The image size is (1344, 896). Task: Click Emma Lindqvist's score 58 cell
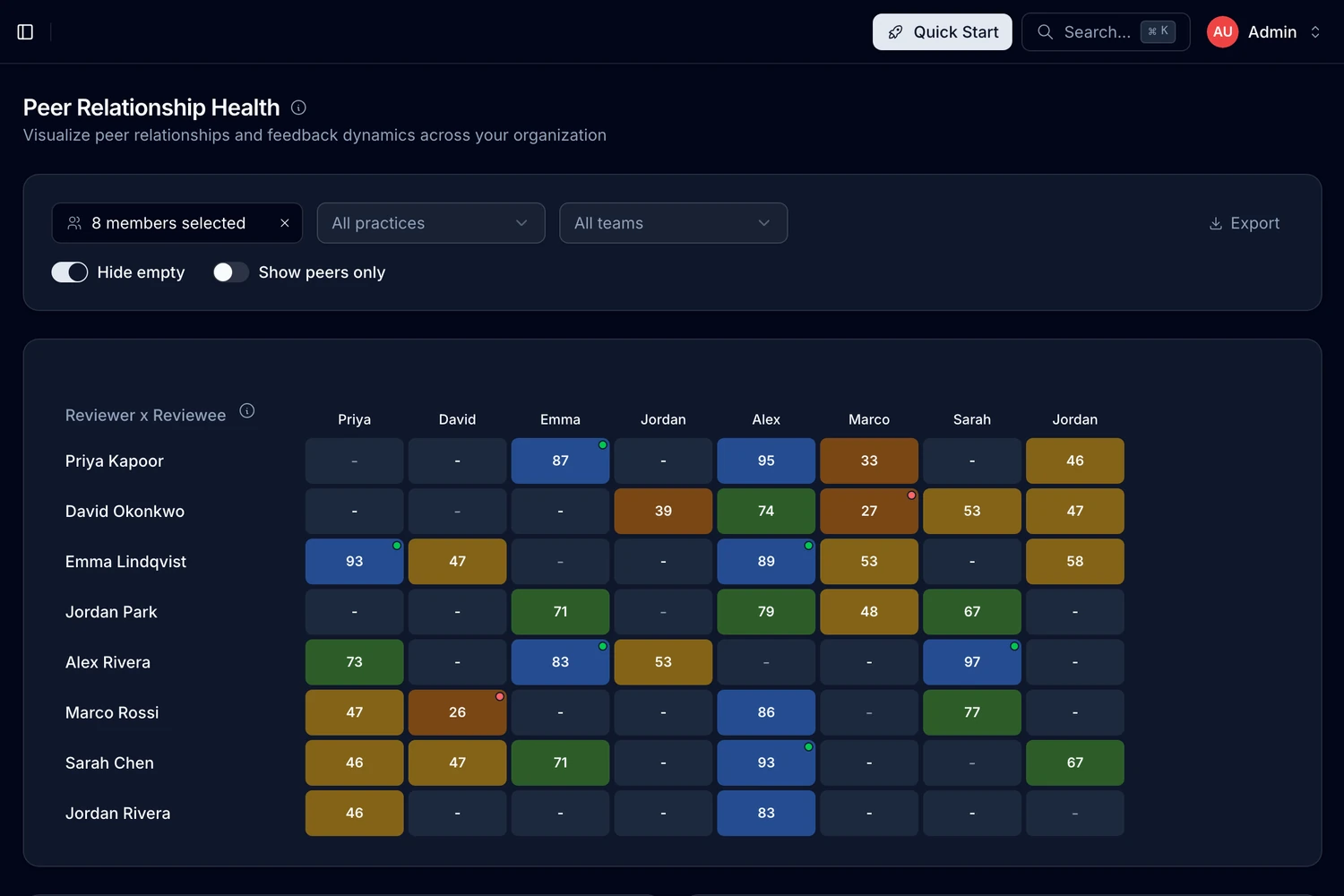[x=1075, y=561]
